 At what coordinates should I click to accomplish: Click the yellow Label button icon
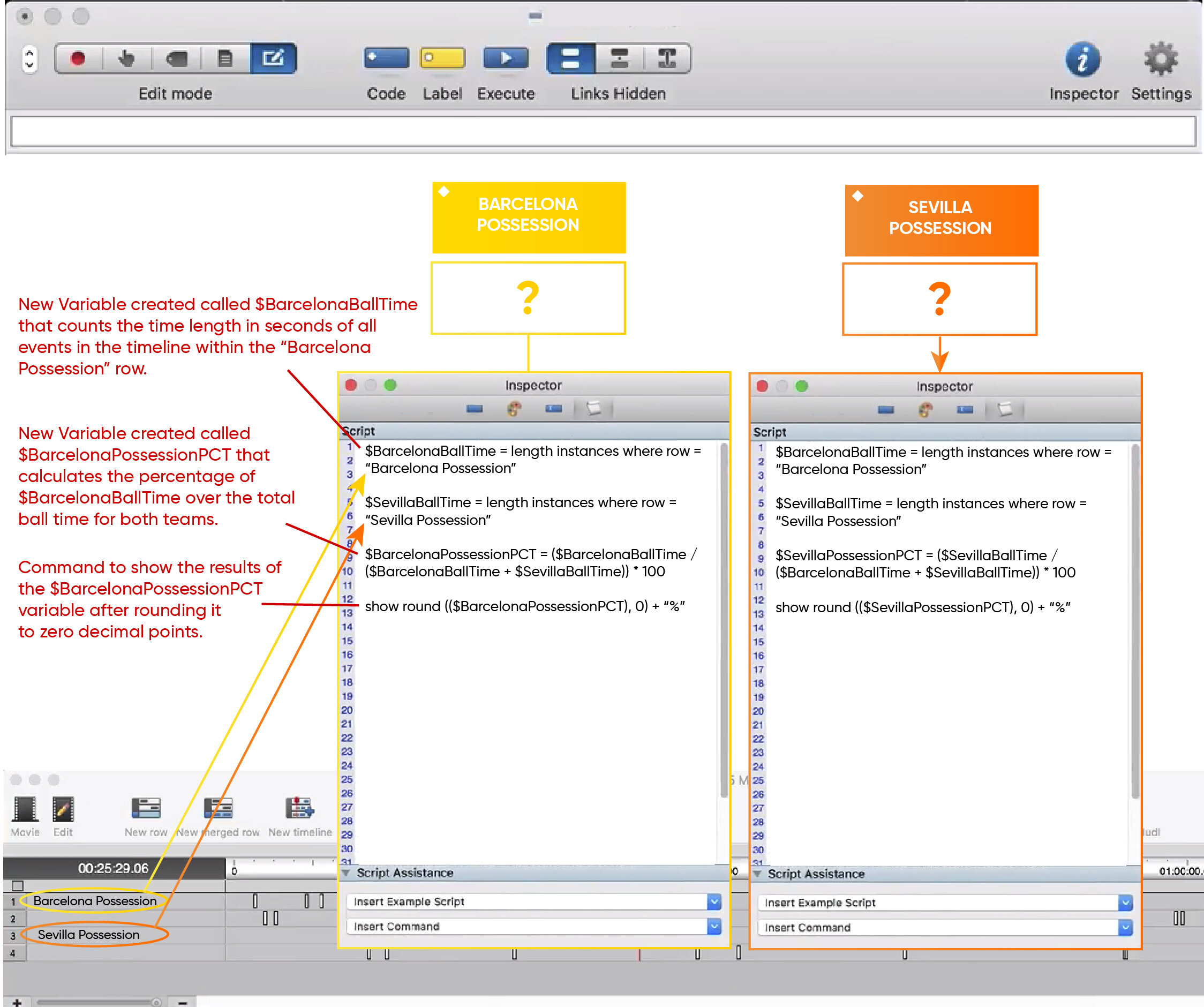442,58
